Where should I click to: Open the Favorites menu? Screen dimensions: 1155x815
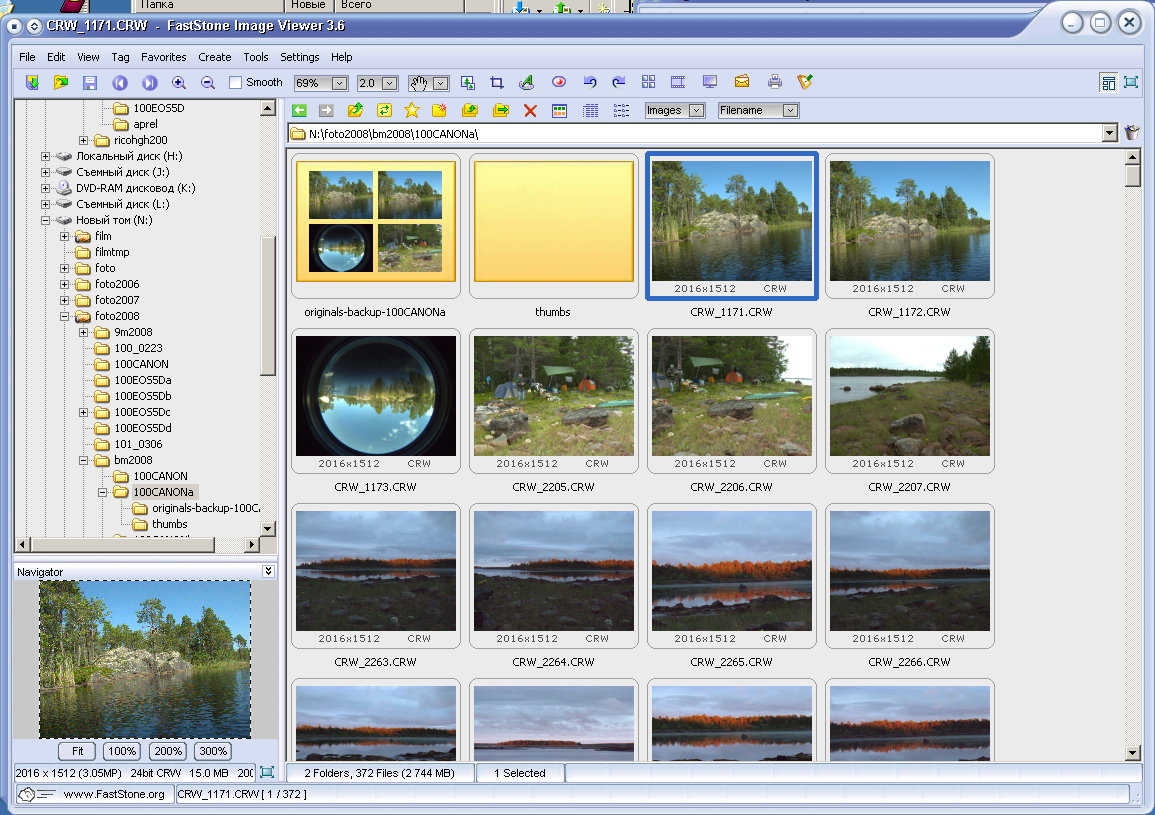[x=163, y=57]
